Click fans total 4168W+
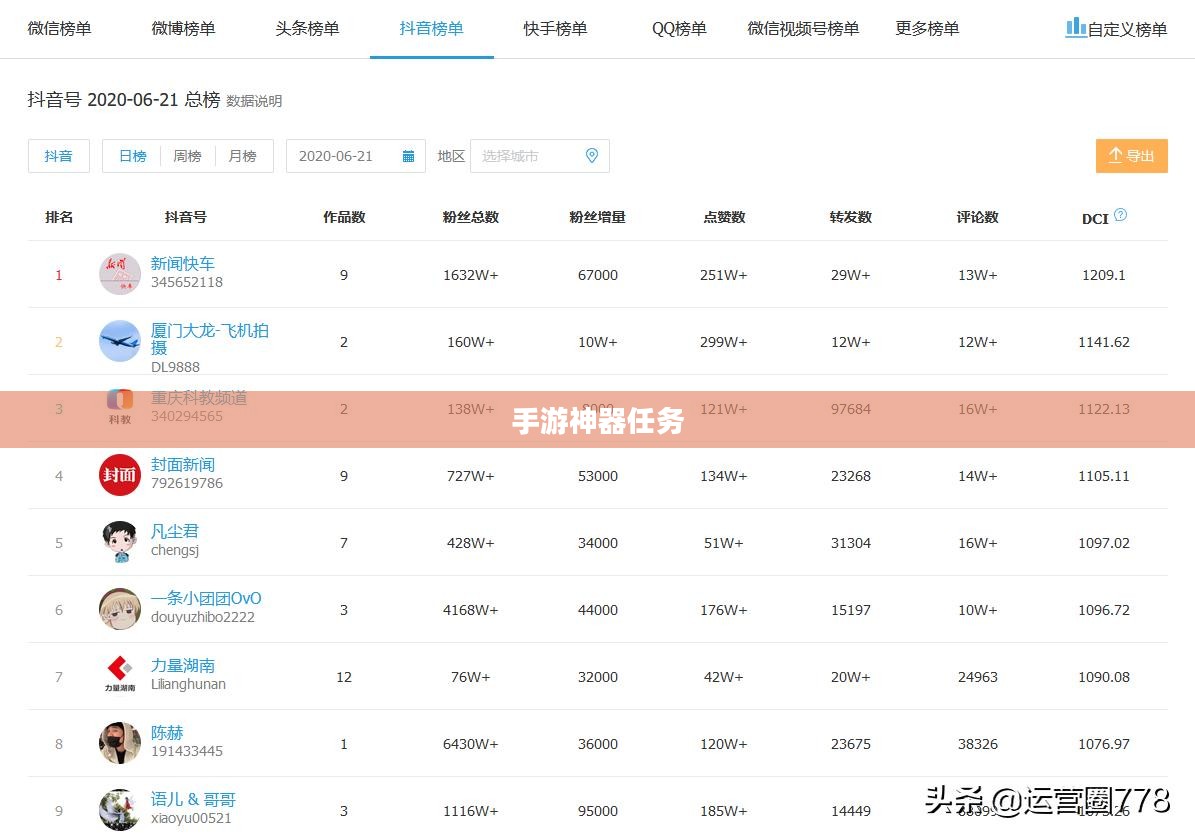 point(471,611)
